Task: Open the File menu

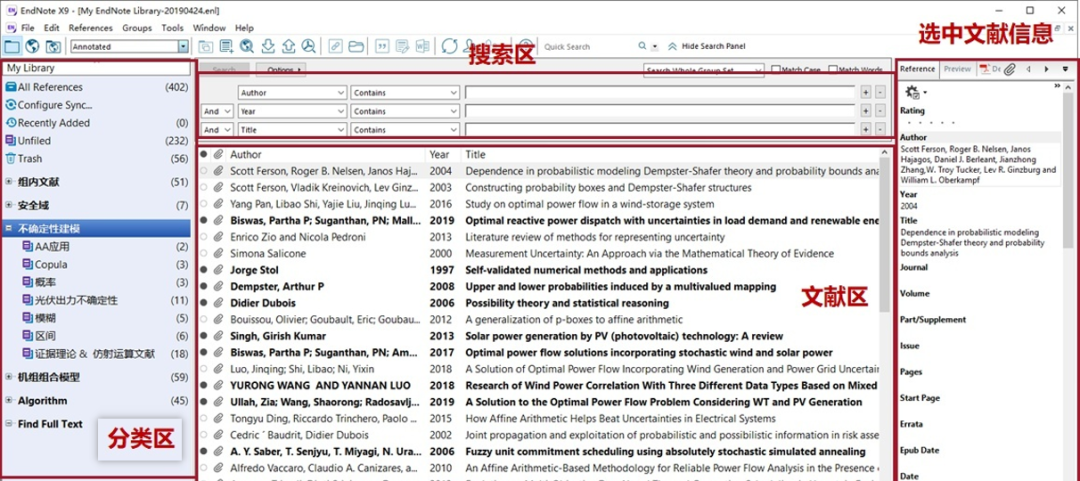Action: click(x=28, y=28)
